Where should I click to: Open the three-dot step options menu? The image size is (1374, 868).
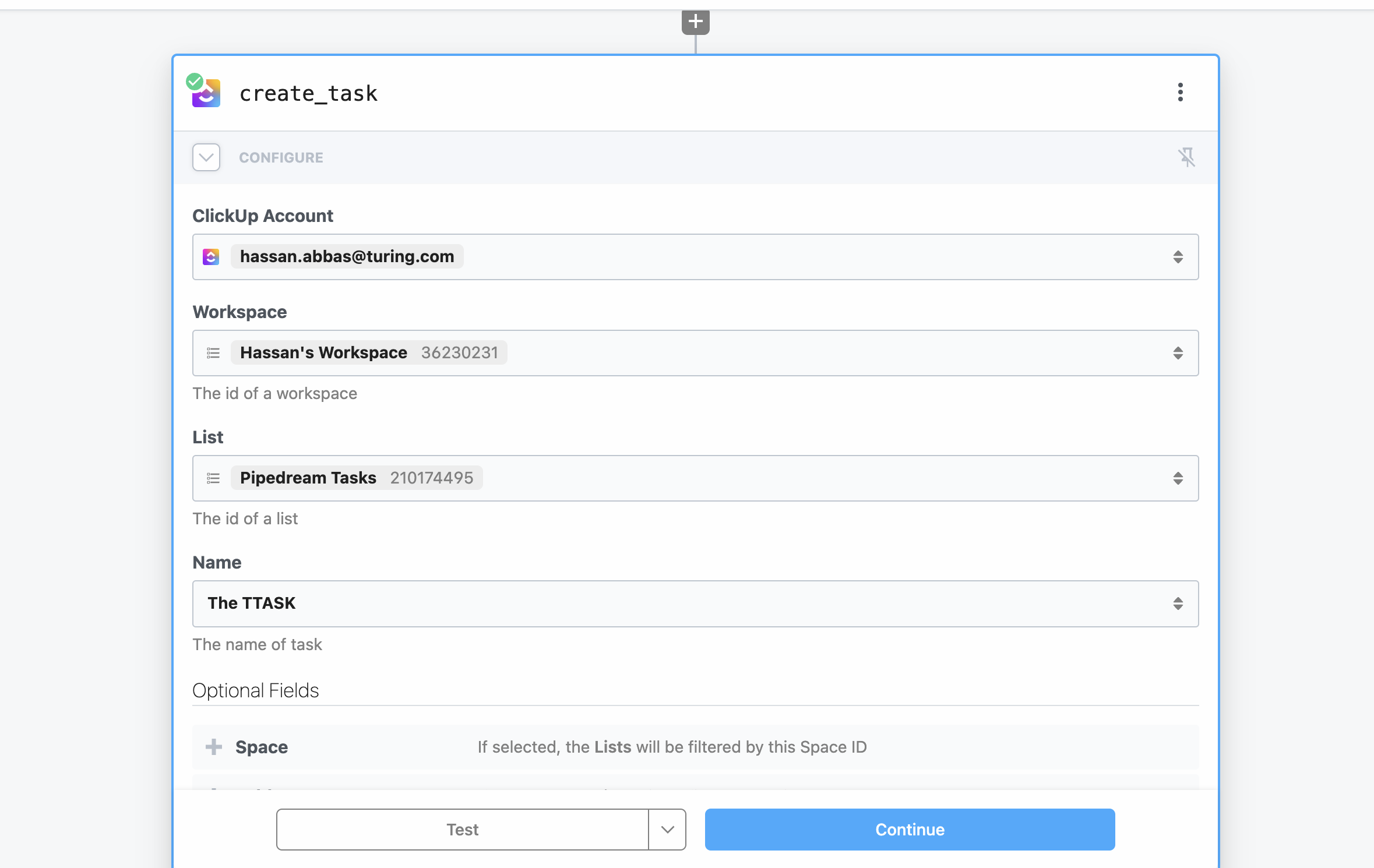[x=1181, y=93]
